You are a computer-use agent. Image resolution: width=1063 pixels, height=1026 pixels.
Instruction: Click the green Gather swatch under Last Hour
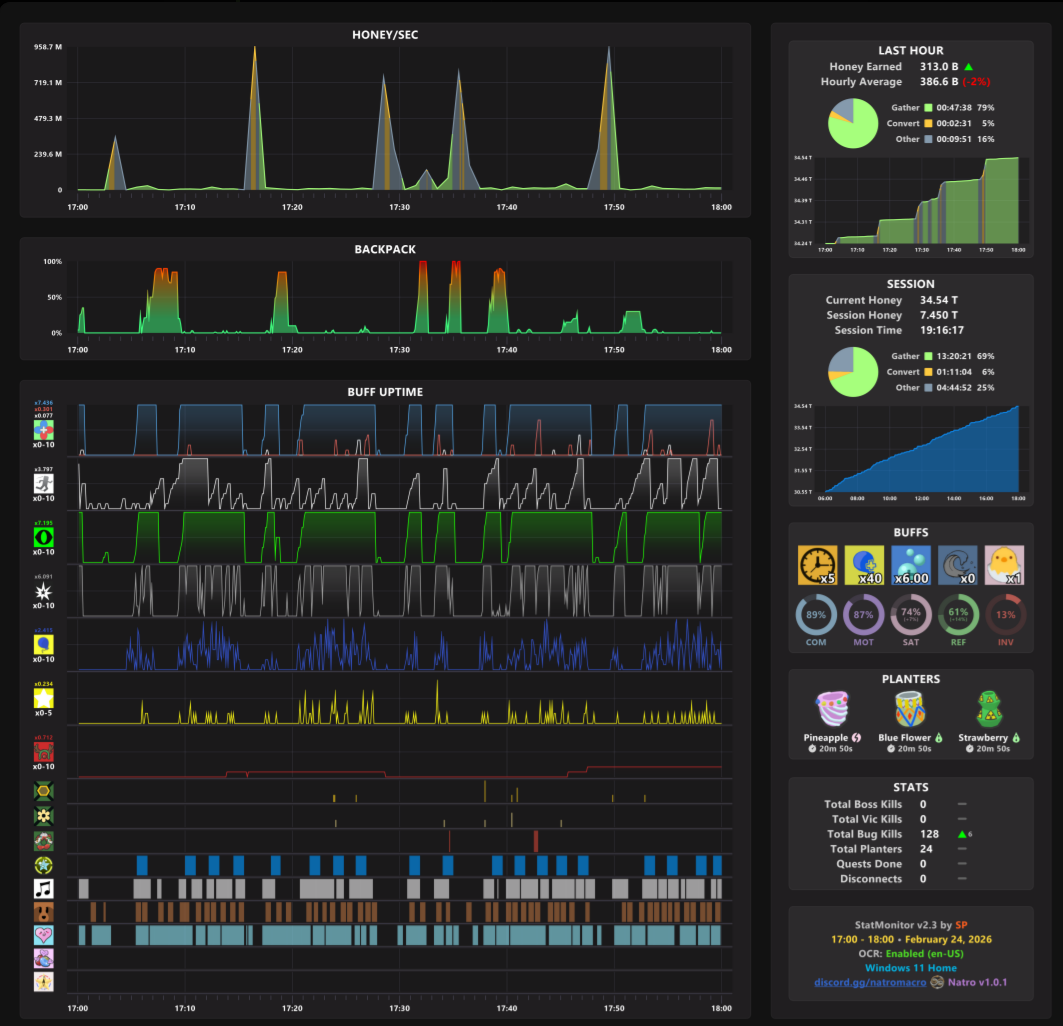(928, 108)
